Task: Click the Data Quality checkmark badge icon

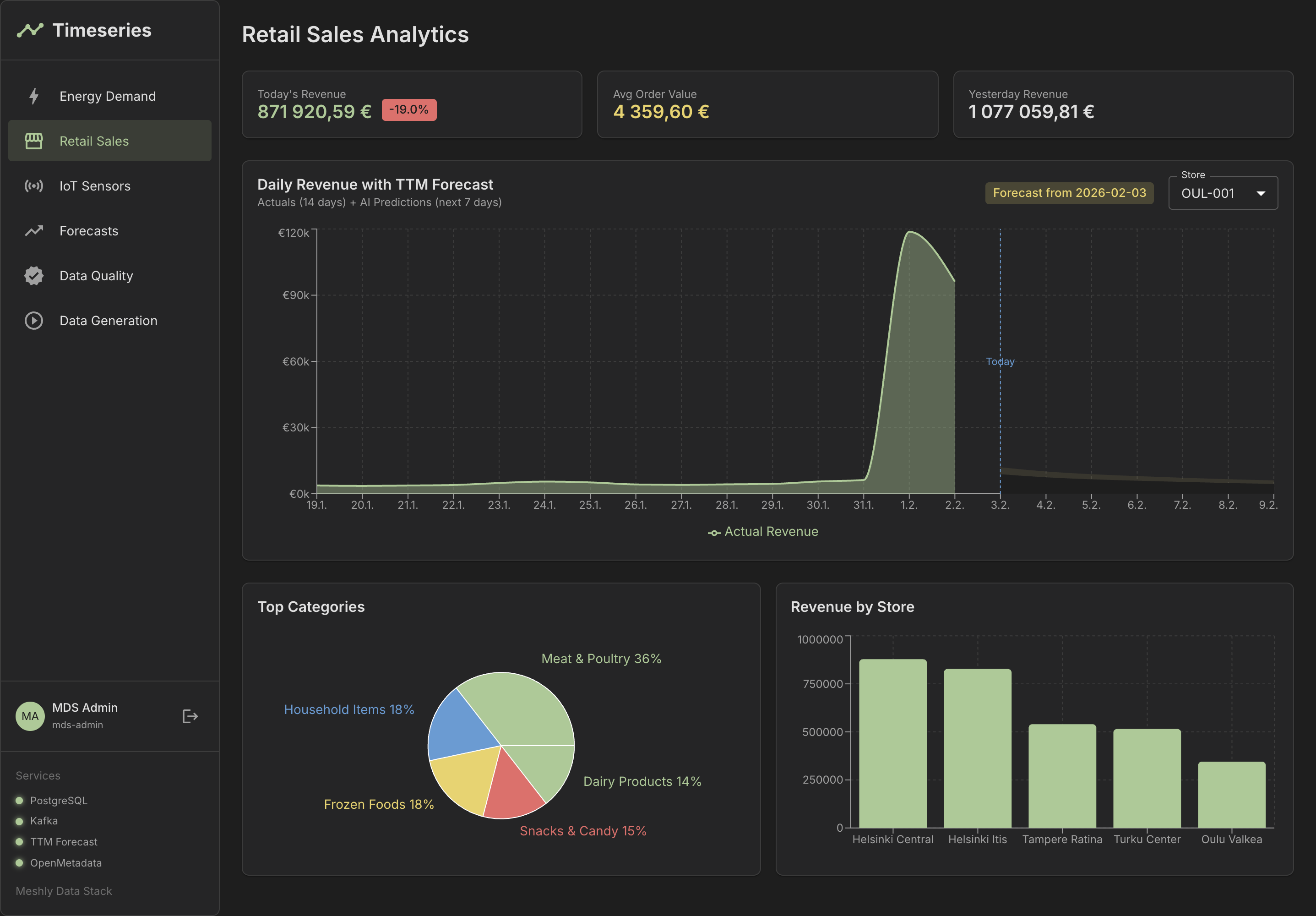Action: tap(34, 276)
